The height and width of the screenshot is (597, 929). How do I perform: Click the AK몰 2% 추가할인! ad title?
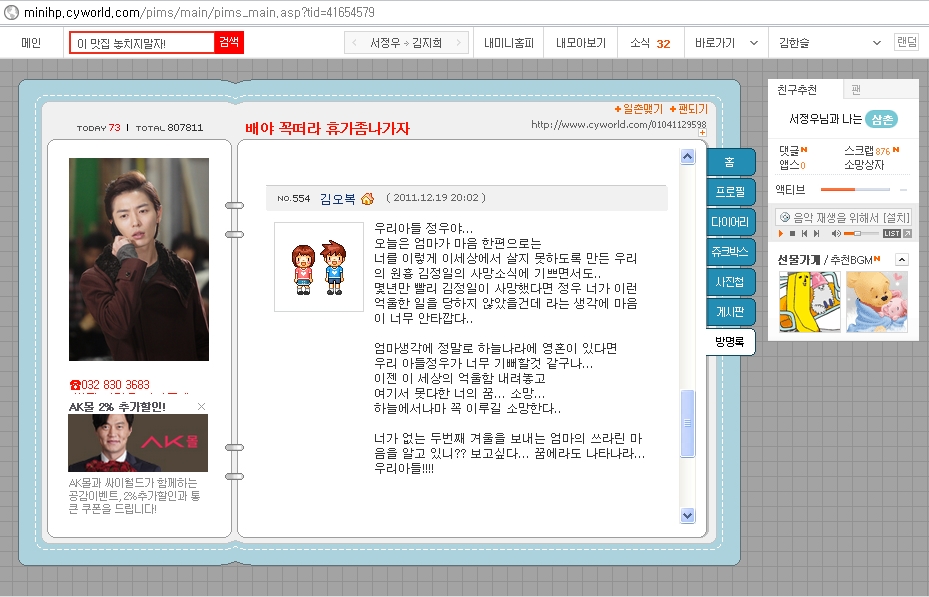point(117,407)
